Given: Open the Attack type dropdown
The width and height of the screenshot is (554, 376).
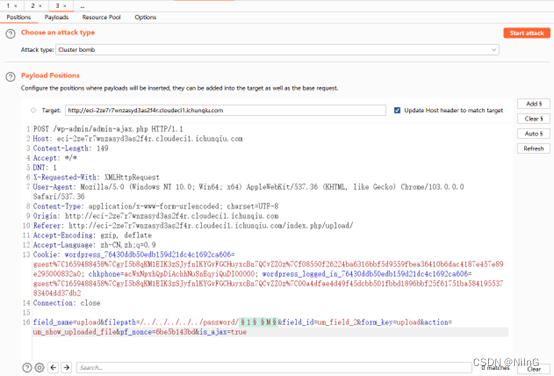Looking at the screenshot, I should tap(277, 50).
